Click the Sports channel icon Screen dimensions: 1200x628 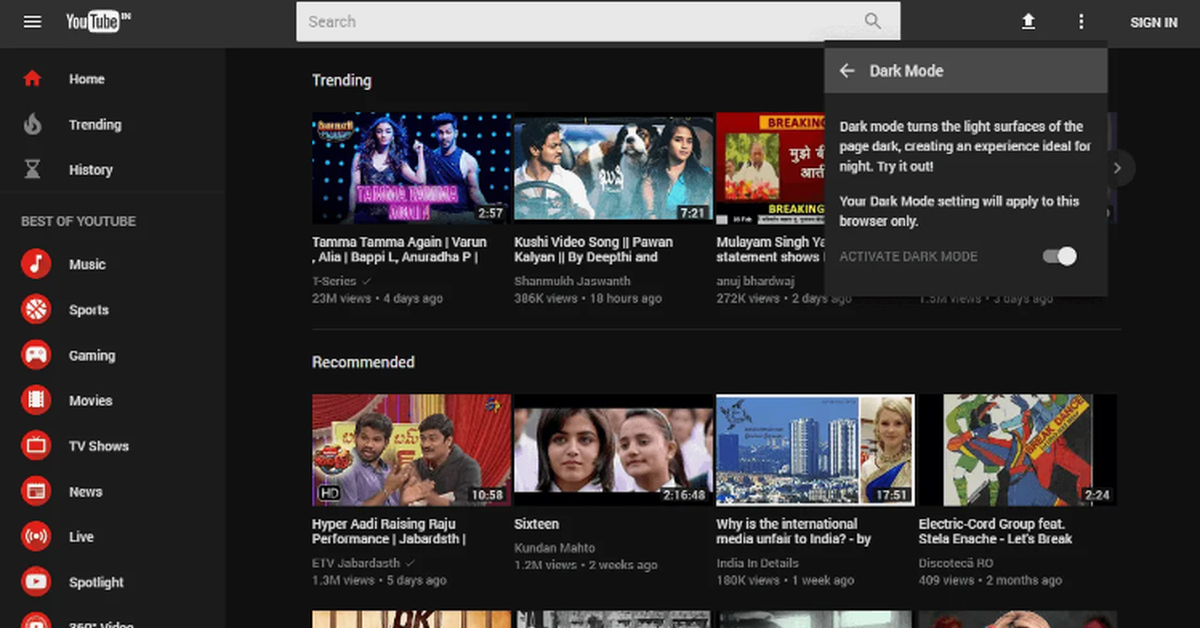(36, 310)
